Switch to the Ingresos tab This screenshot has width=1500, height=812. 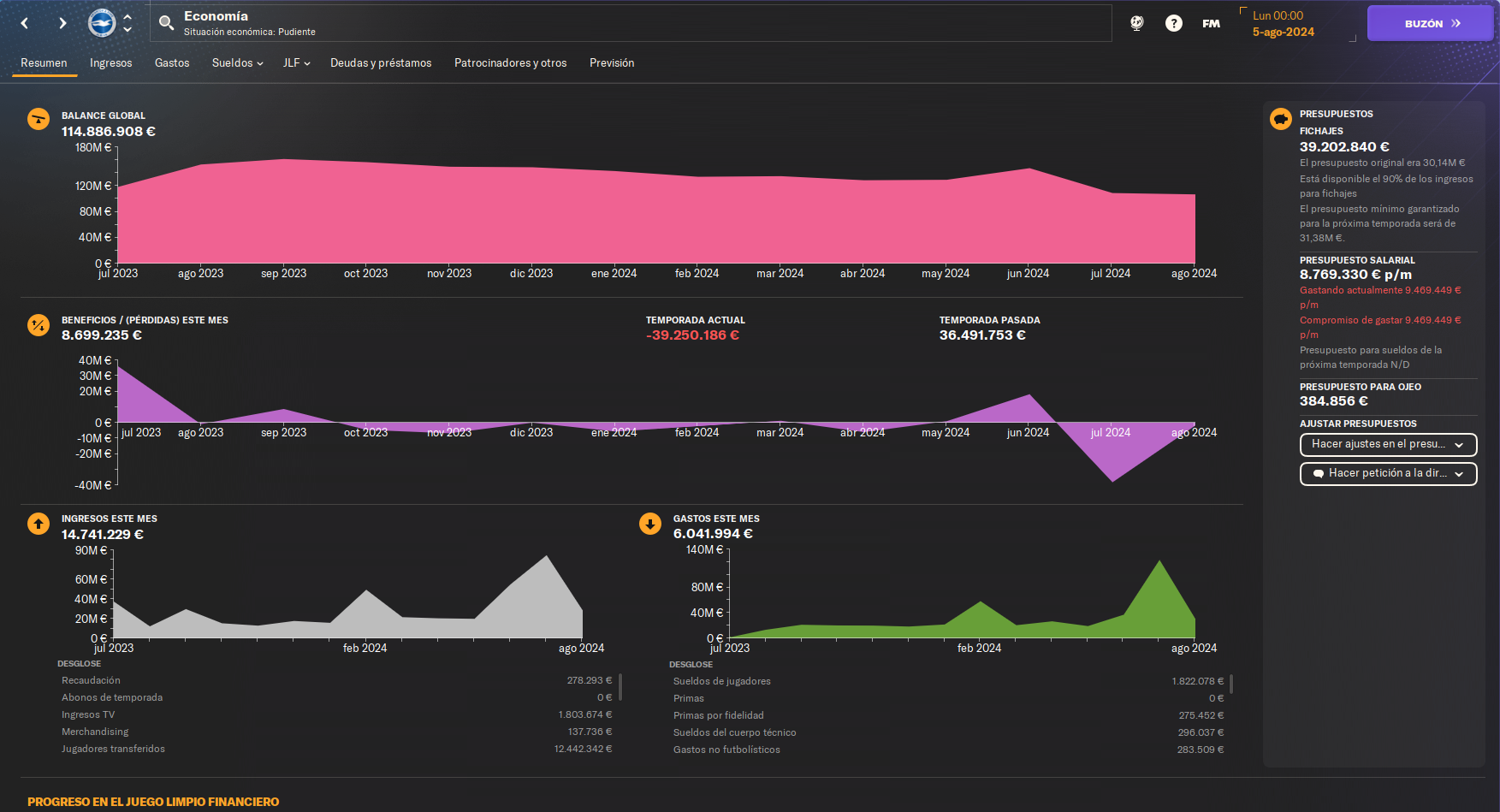point(111,62)
